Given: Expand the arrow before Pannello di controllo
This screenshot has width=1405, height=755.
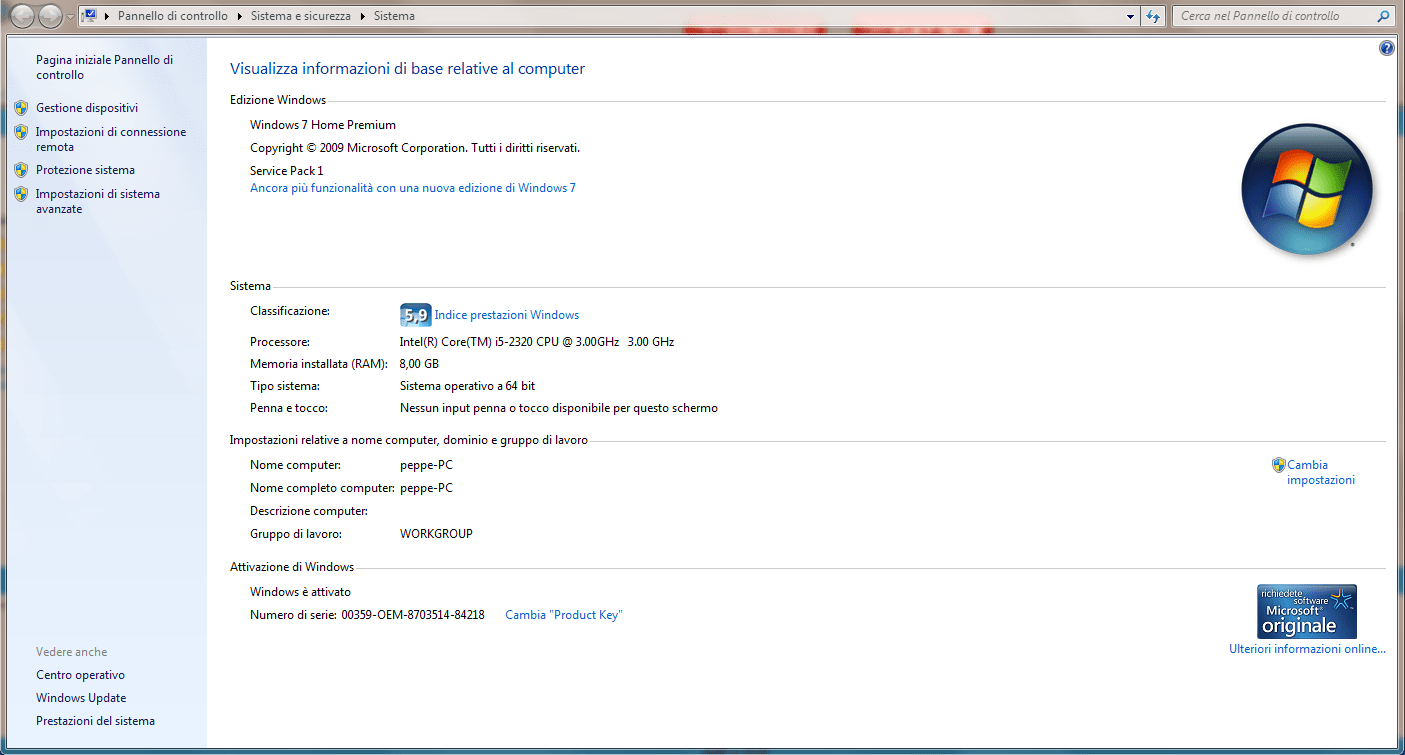Looking at the screenshot, I should (x=107, y=16).
